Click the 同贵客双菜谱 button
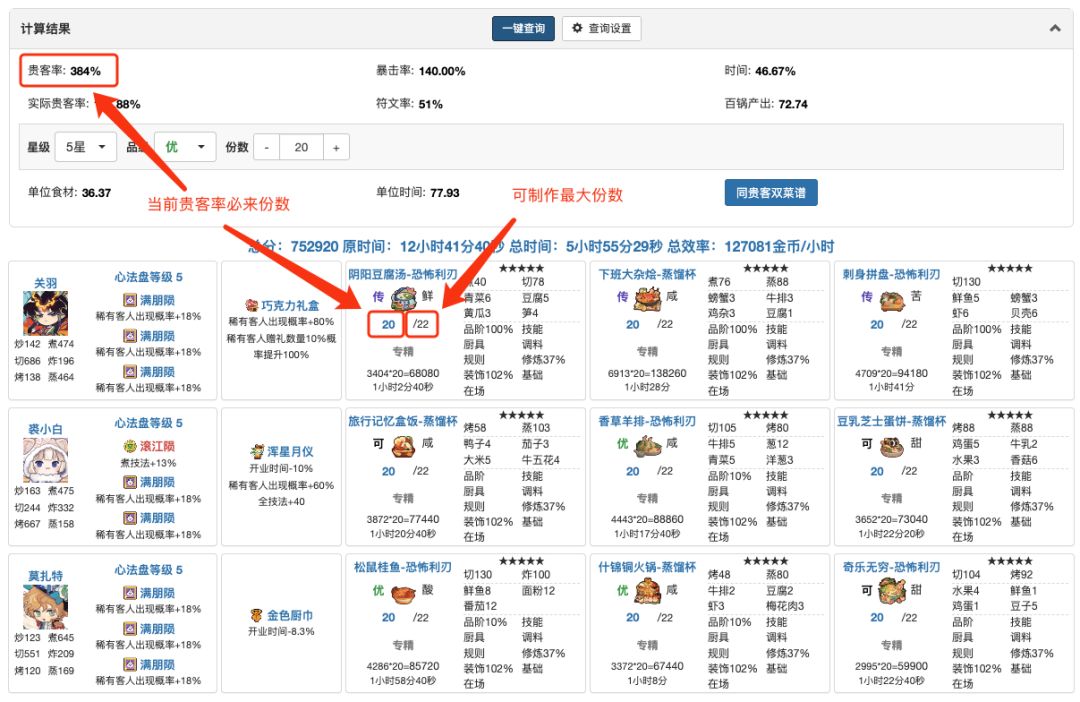1080x702 pixels. 771,193
